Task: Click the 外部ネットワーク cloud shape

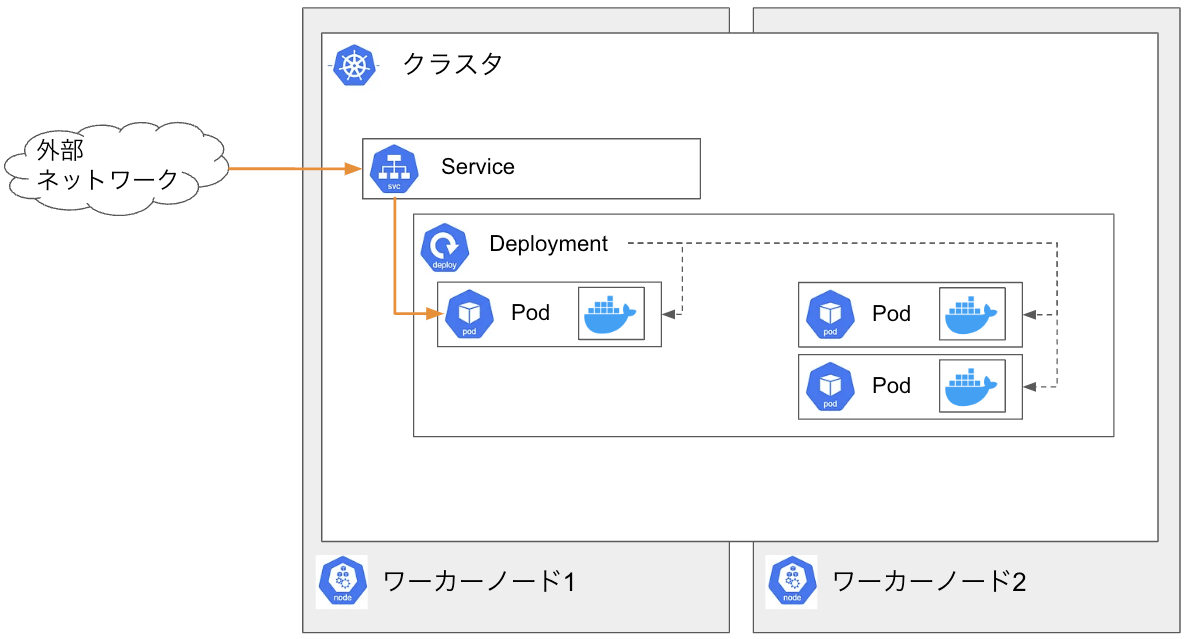Action: (117, 169)
